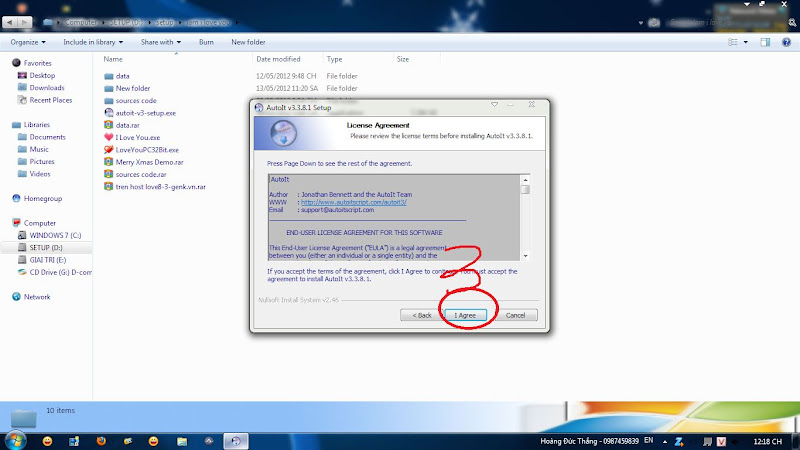Cancel the AutoIt setup

click(516, 315)
